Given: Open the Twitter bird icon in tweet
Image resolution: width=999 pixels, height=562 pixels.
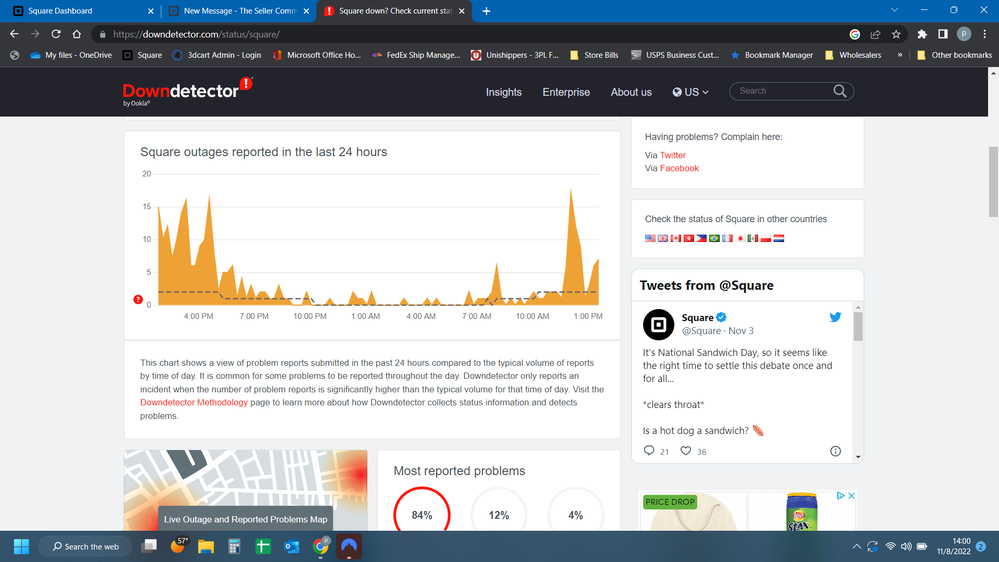Looking at the screenshot, I should [835, 317].
